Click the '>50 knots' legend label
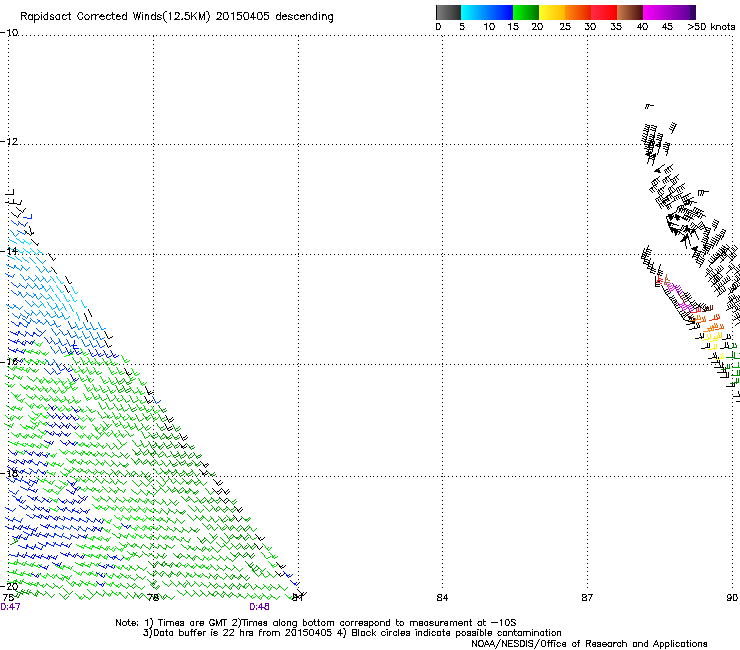This screenshot has height=650, width=740. [x=711, y=27]
